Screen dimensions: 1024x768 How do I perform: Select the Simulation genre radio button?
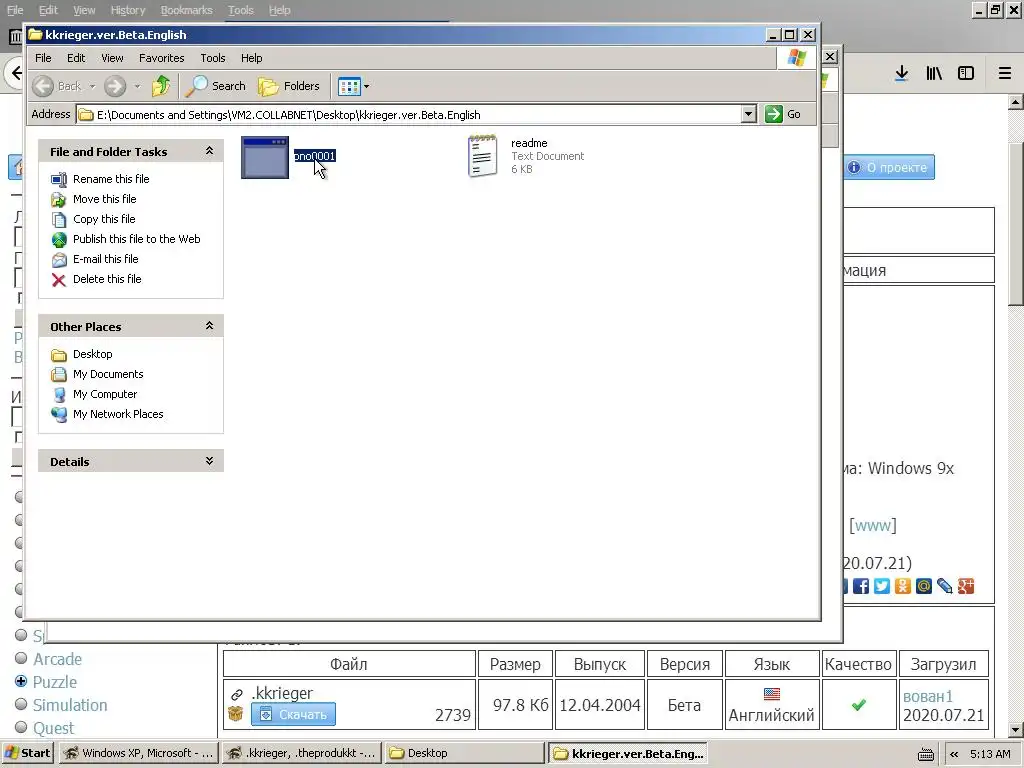(21, 704)
